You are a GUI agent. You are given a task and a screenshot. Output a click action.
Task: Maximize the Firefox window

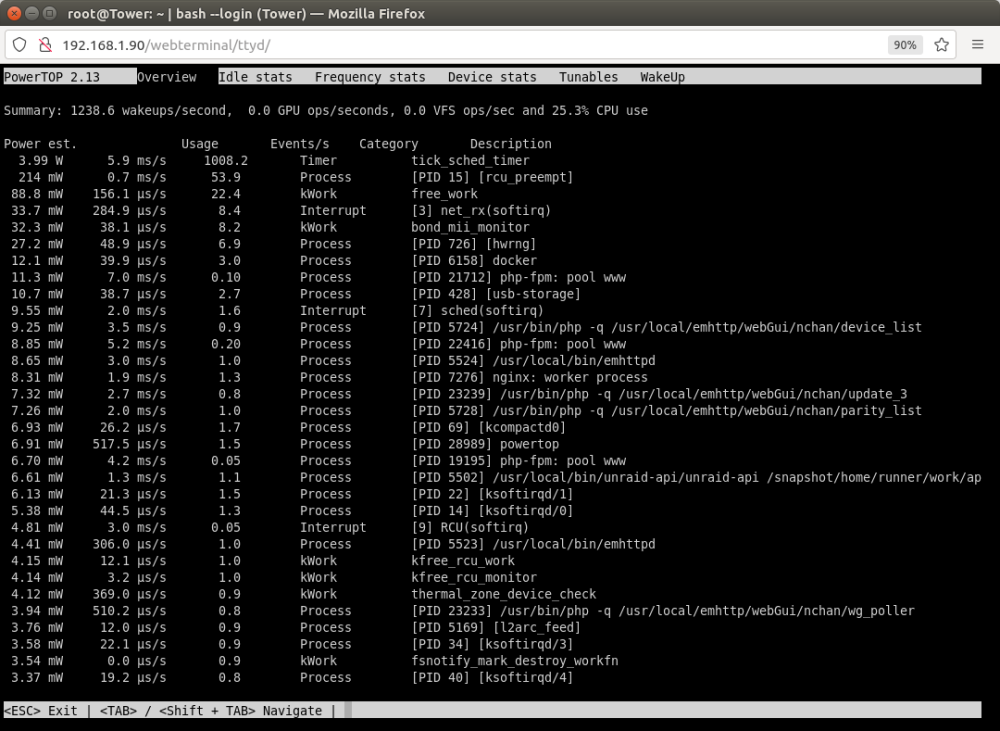tap(49, 13)
